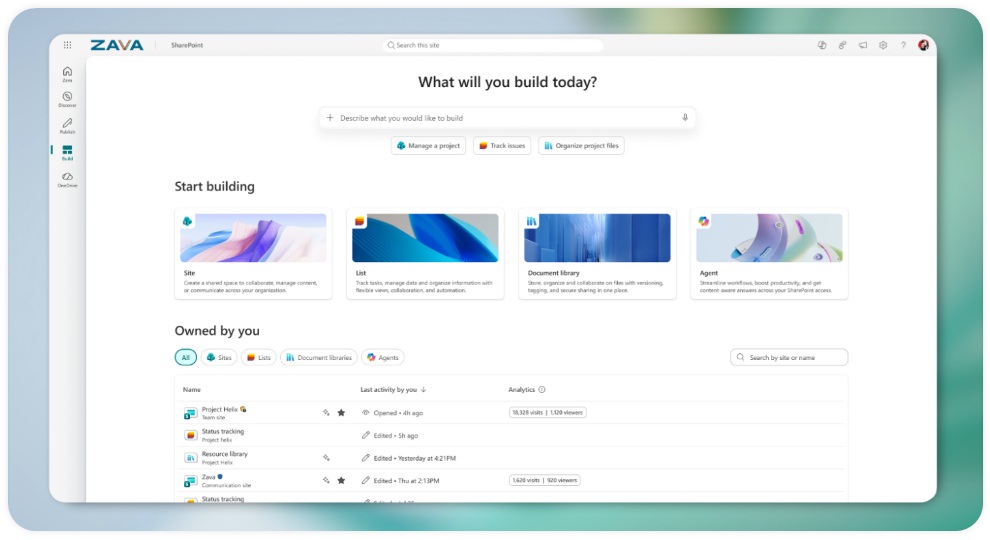Click 'Edited • Yesterday at 4:21PM' text
The image size is (990, 540).
tap(414, 459)
